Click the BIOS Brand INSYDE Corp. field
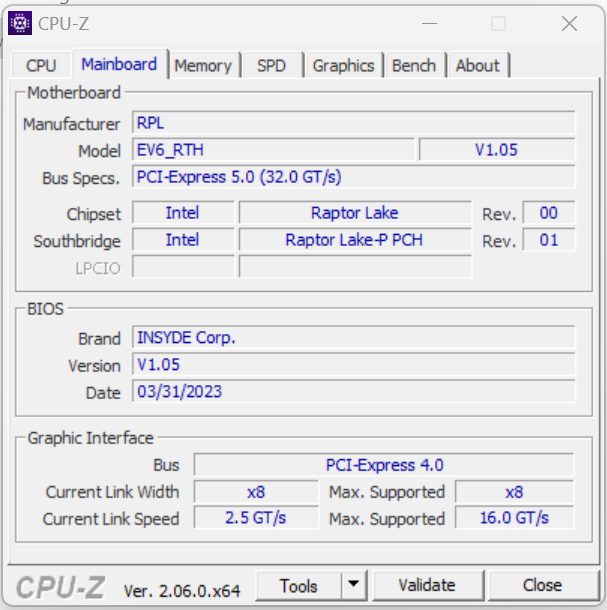607x610 pixels. point(354,338)
